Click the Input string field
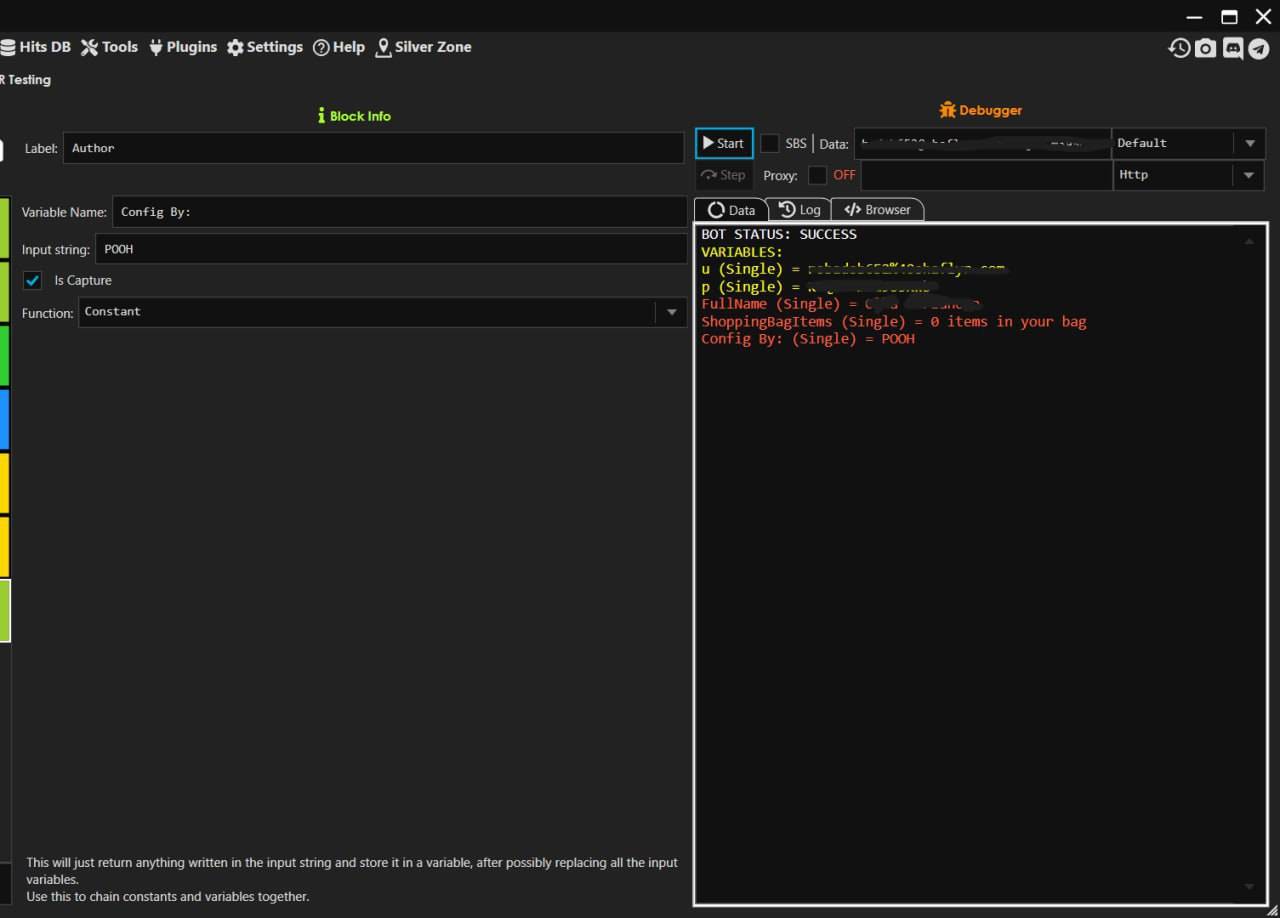 (x=391, y=249)
